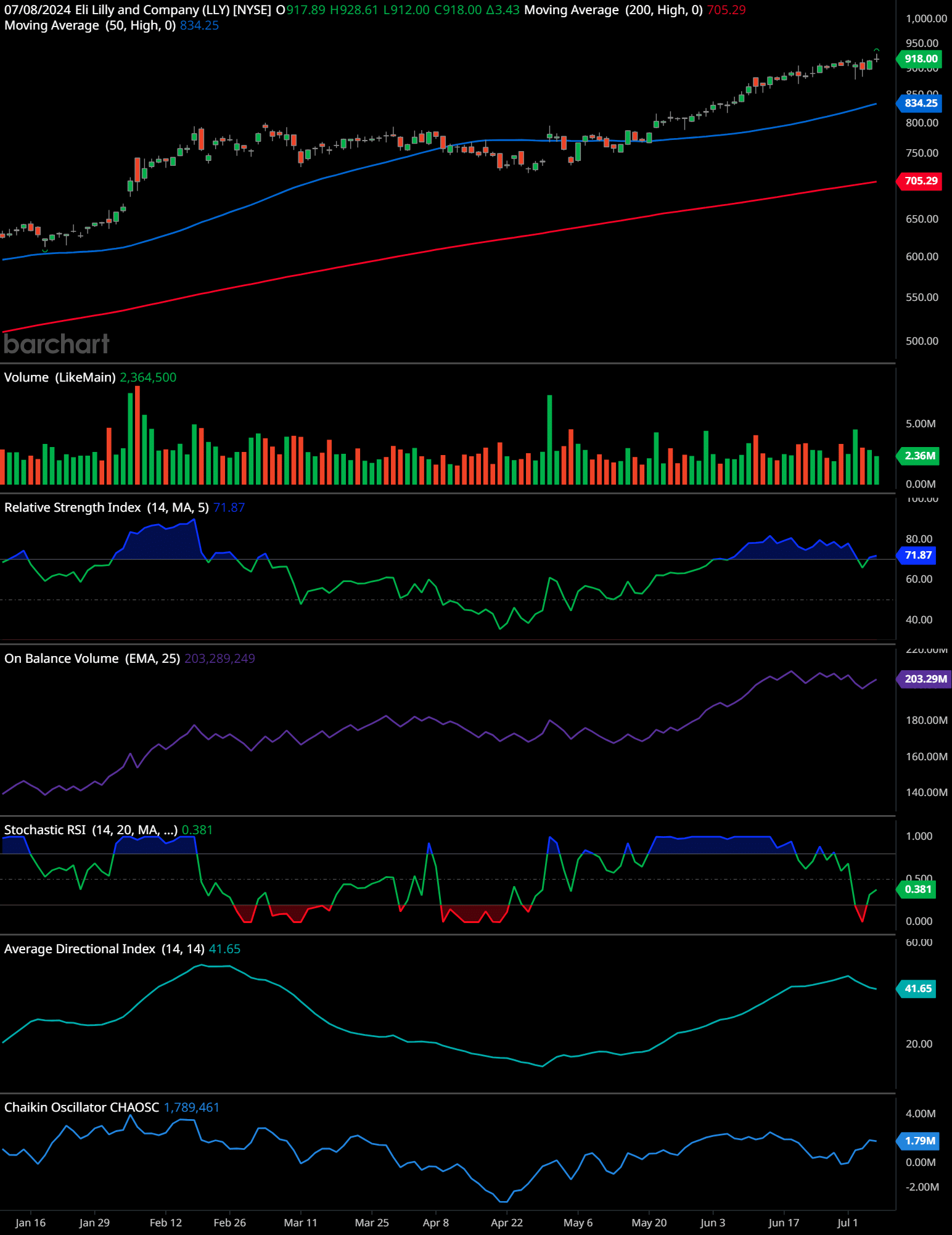Click the 705.29 moving average price tag
The image size is (952, 1235).
point(921,181)
